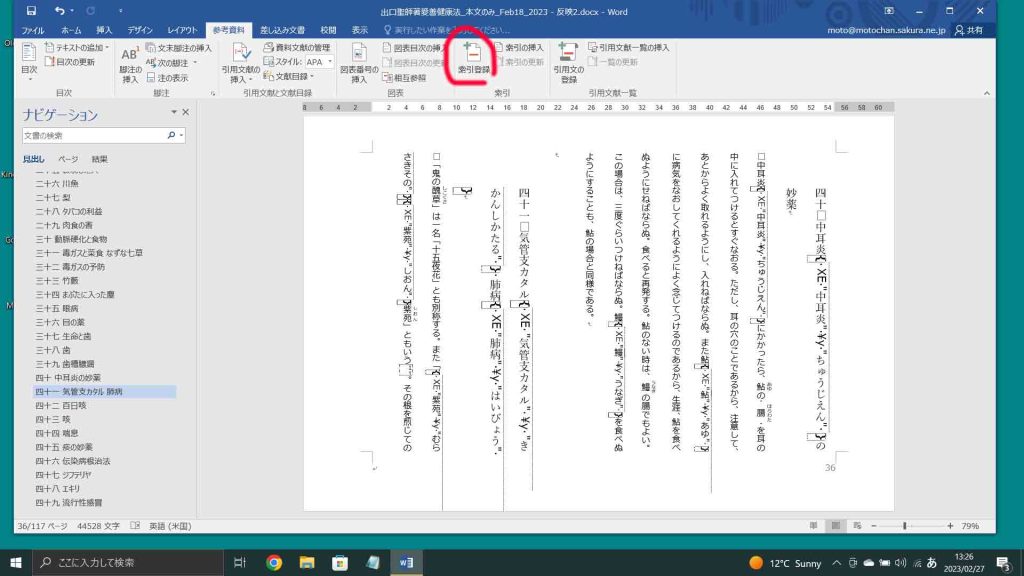Click language 英語 (米国) in status bar

(x=170, y=526)
